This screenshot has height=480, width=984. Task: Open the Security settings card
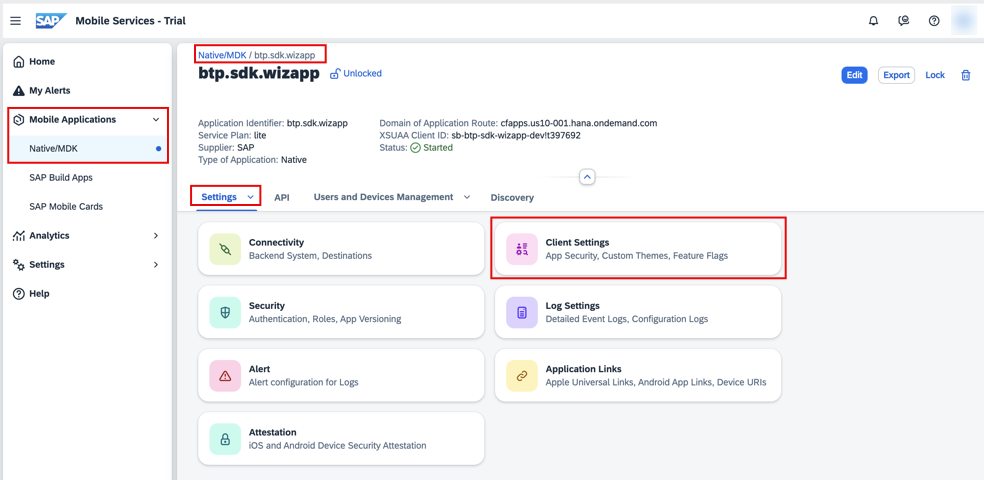coord(341,312)
